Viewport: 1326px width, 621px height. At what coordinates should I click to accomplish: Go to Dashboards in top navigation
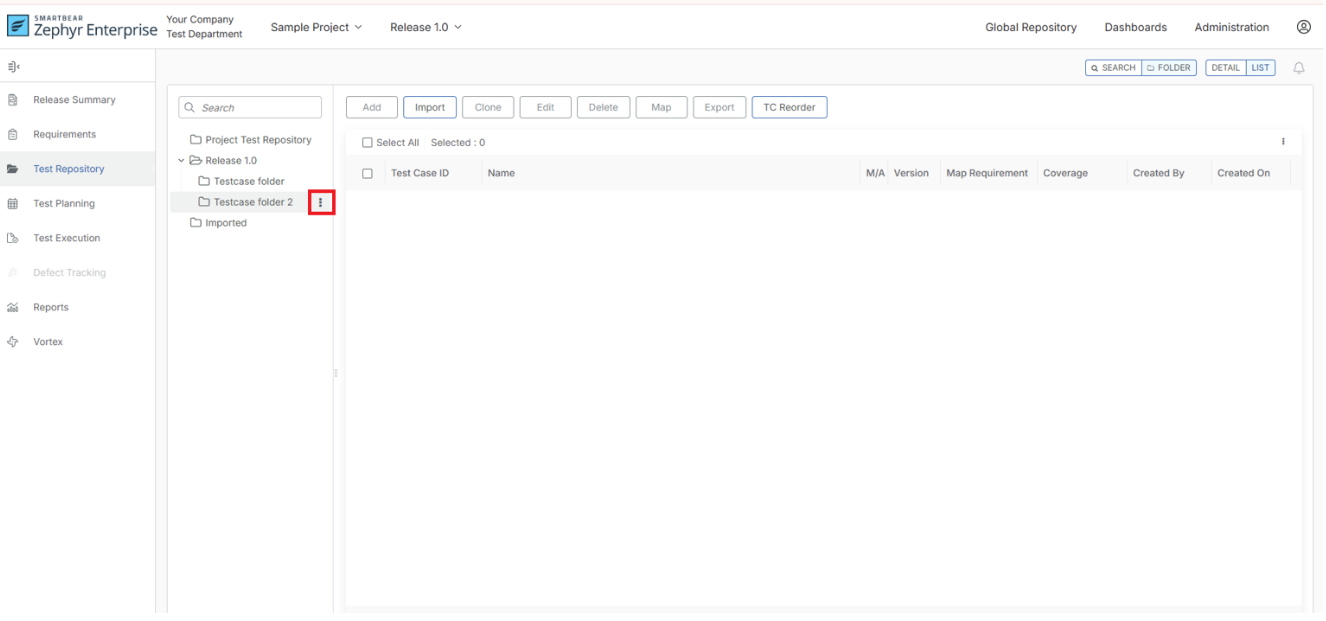[x=1135, y=27]
